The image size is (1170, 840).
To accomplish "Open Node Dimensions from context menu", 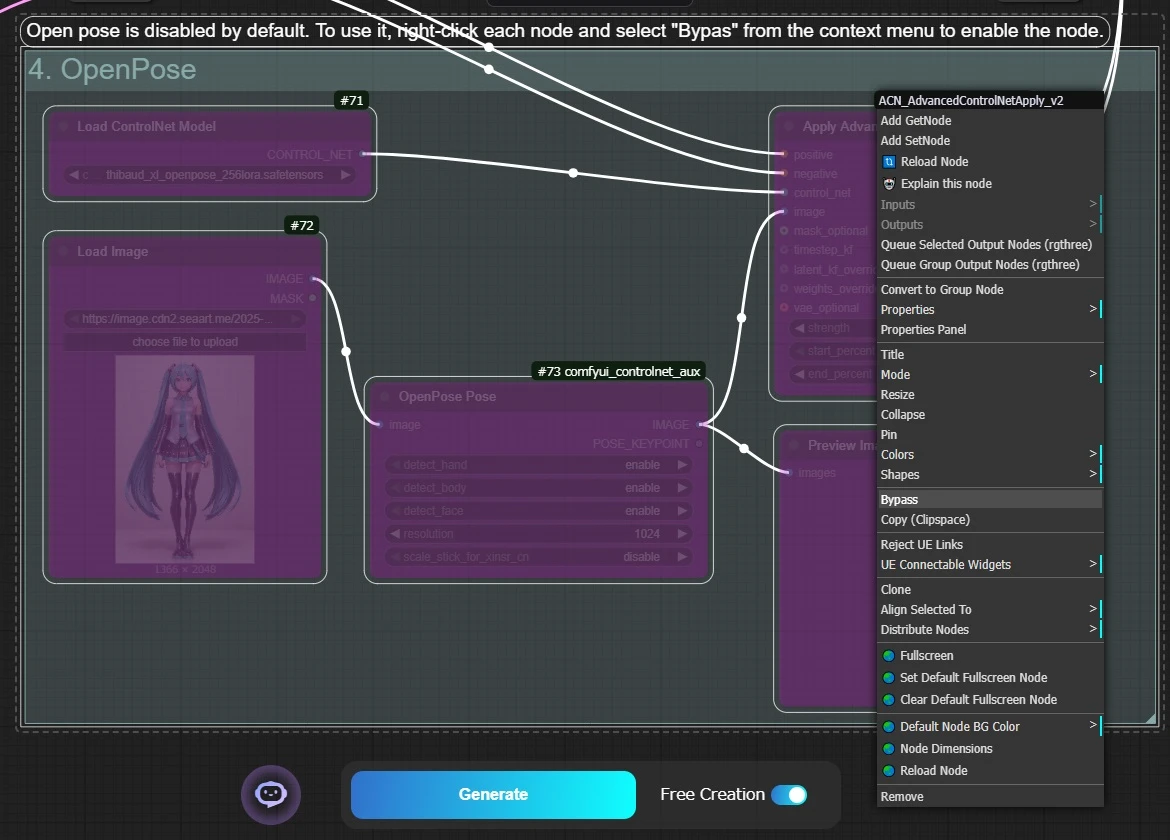I will tap(946, 749).
